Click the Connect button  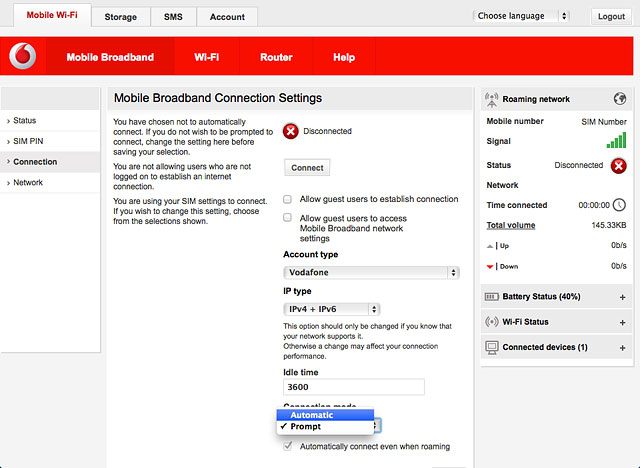tap(307, 168)
